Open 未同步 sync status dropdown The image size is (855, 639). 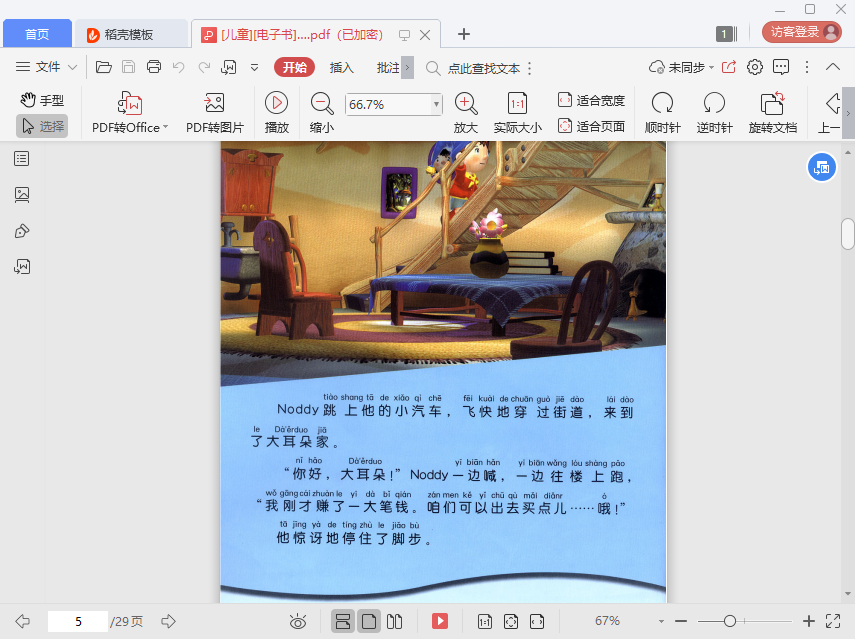681,67
